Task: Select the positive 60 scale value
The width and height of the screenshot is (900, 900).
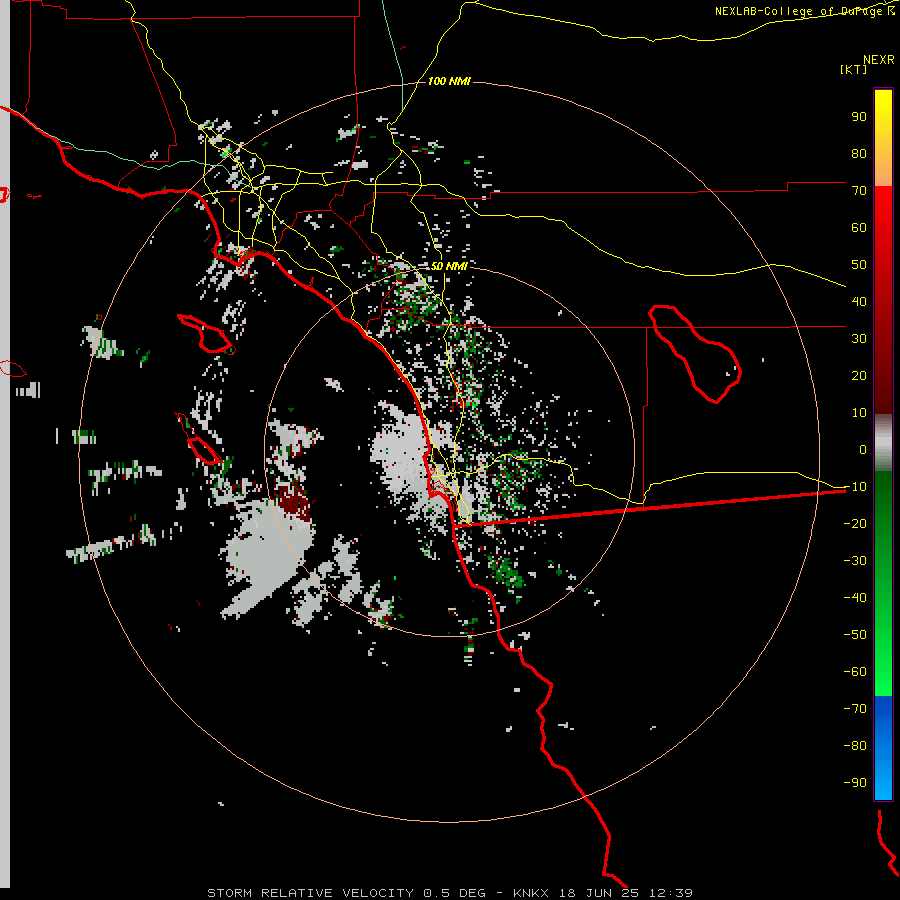Action: click(859, 227)
